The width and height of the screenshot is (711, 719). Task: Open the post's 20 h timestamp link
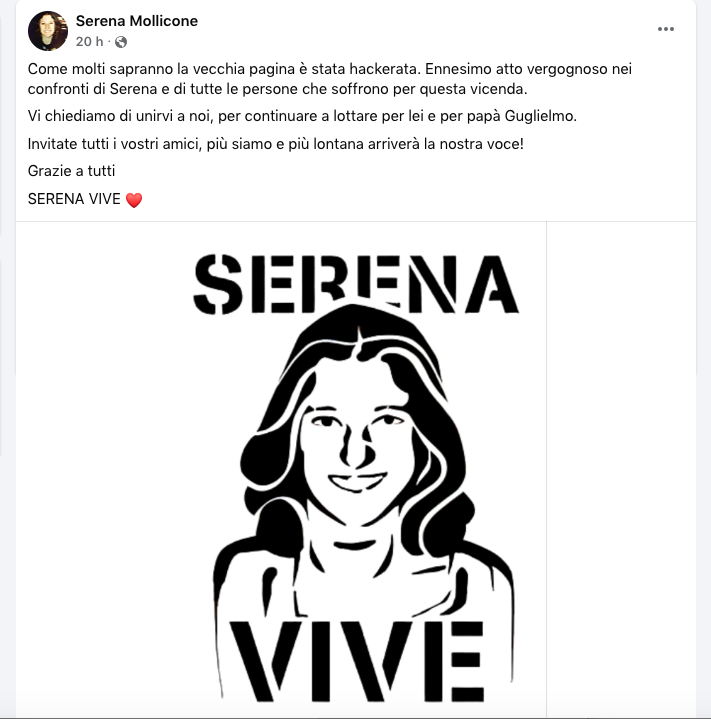coord(89,42)
